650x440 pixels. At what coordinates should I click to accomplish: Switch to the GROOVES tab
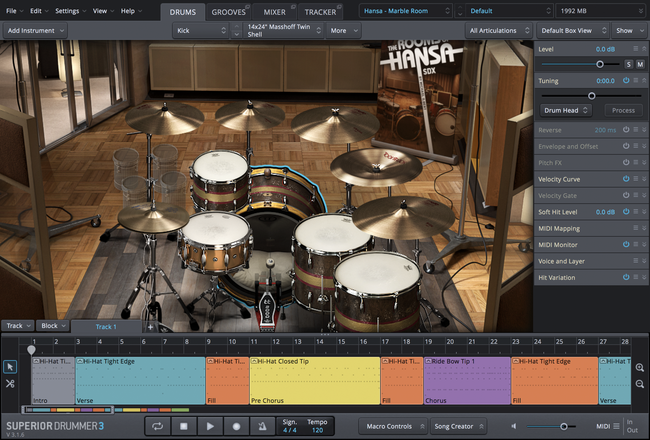(x=229, y=12)
